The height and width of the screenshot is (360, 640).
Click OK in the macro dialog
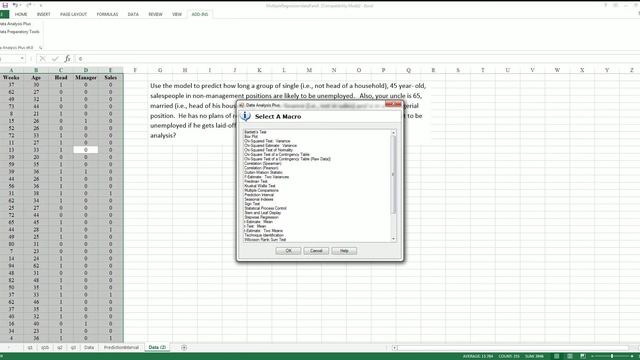pos(288,251)
